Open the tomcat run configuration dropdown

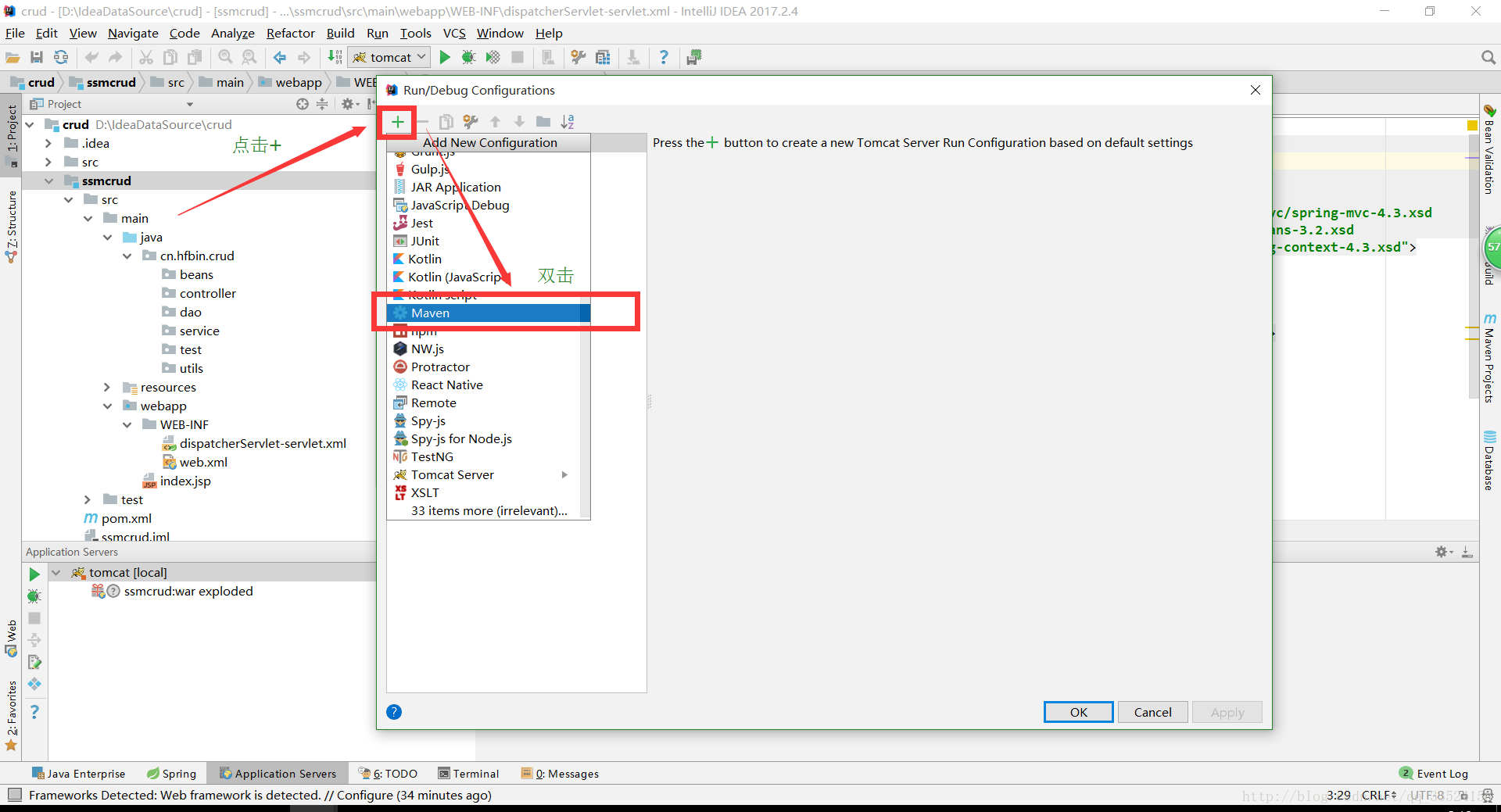(x=389, y=57)
